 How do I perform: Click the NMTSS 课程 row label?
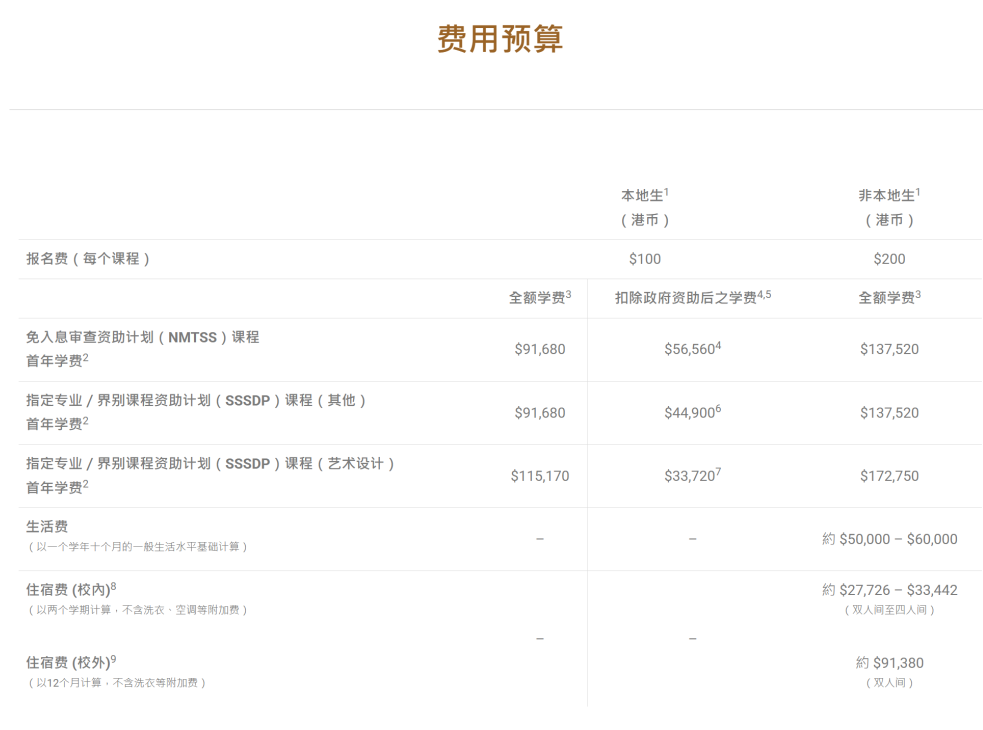(x=143, y=338)
